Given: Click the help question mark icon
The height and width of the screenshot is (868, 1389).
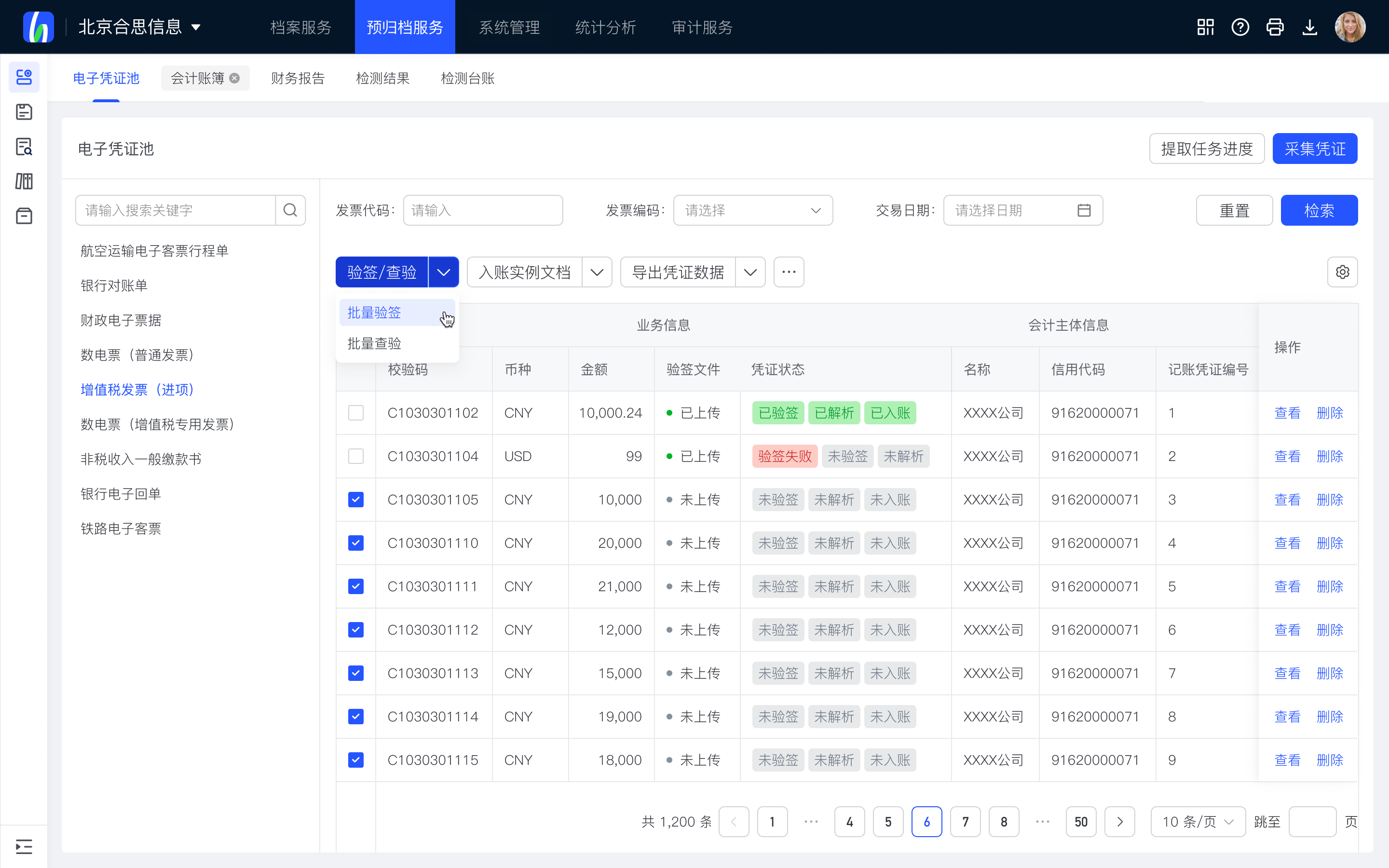Looking at the screenshot, I should click(x=1240, y=27).
